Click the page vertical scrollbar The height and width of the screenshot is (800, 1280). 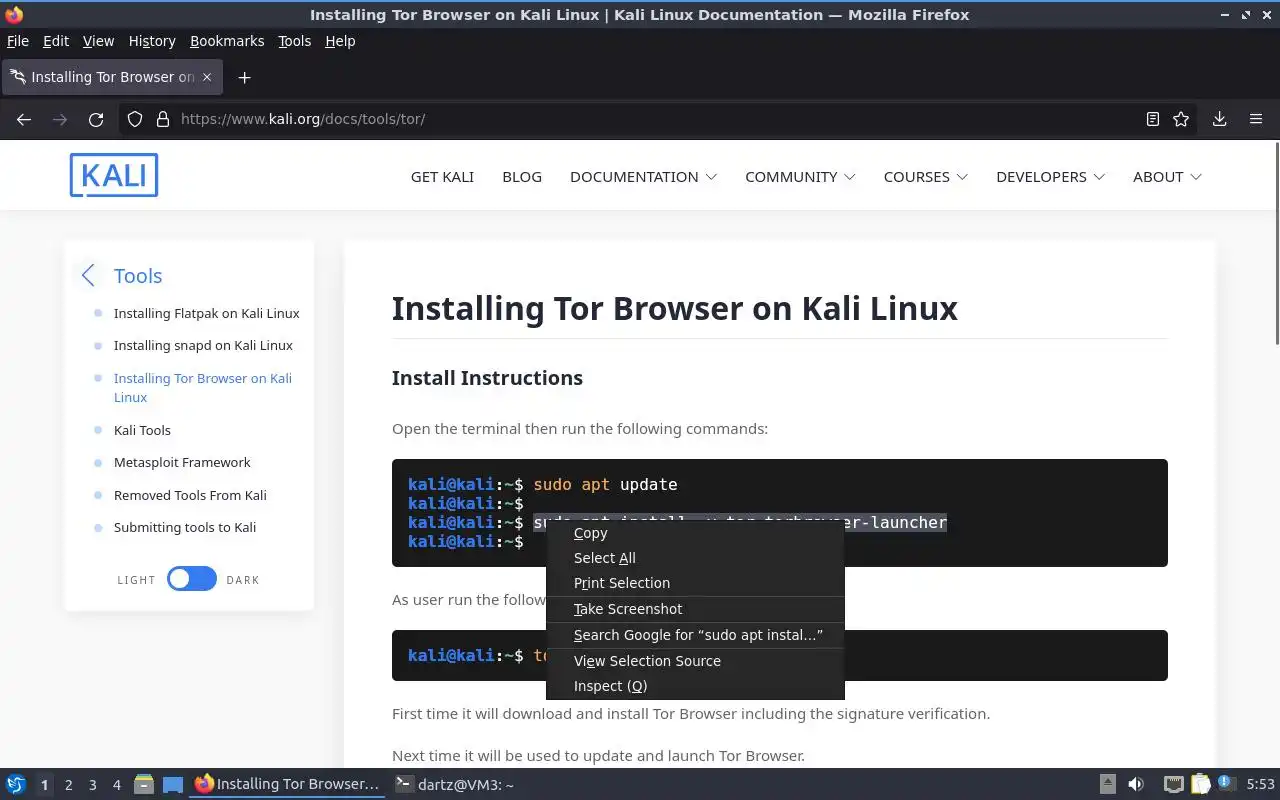(x=1276, y=245)
